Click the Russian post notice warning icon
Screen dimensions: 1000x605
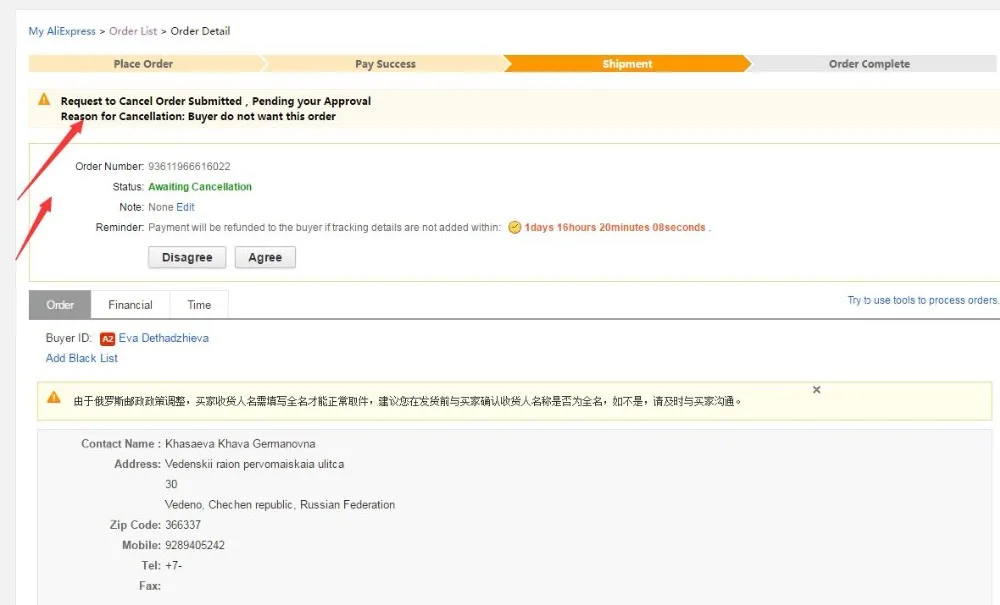click(54, 397)
